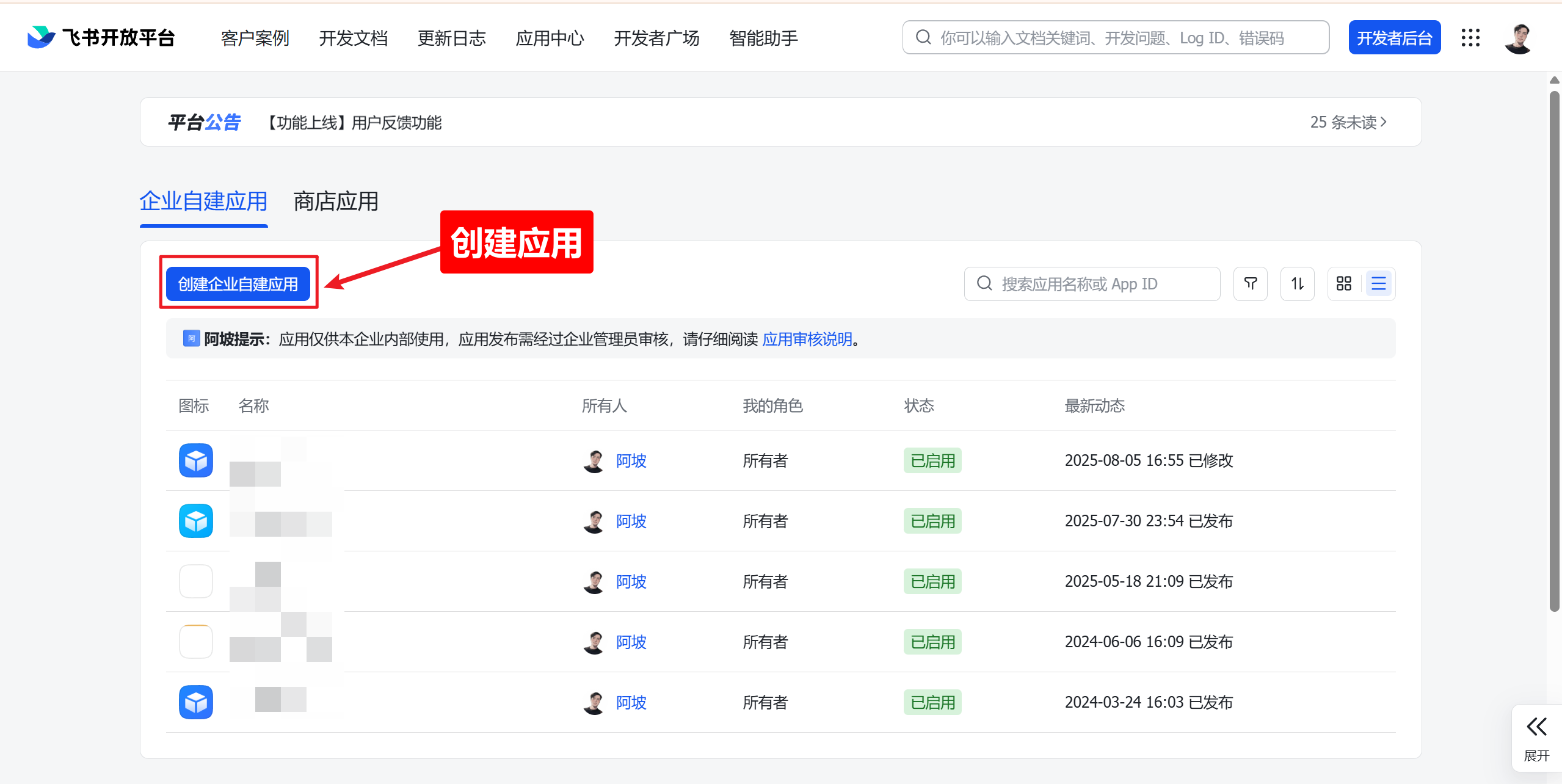
Task: Open the 开发文档 menu item
Action: (x=354, y=38)
